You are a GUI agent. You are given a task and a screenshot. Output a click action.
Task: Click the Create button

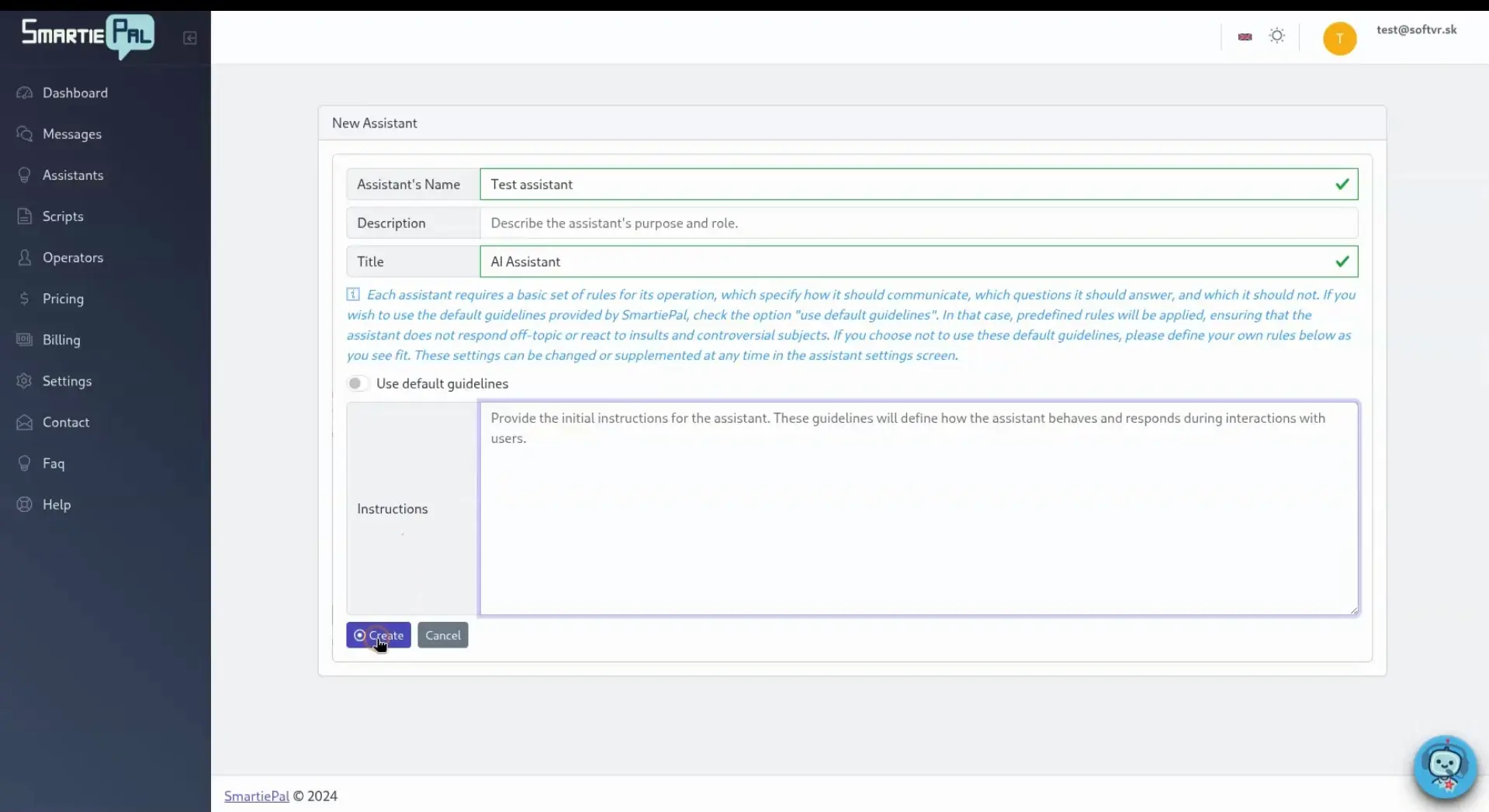pyautogui.click(x=378, y=634)
